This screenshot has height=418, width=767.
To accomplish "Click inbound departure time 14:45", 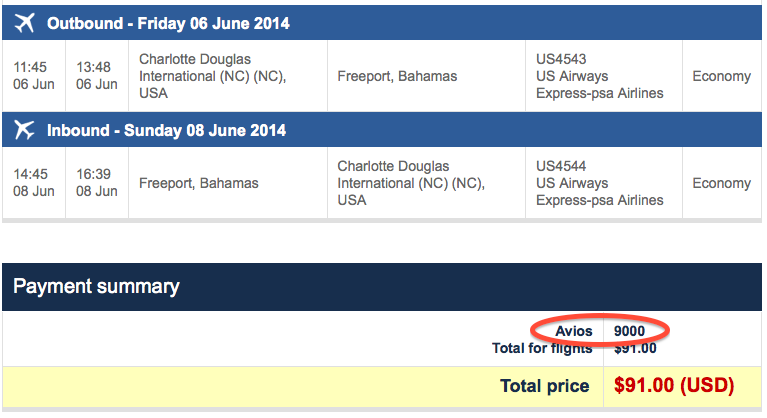I will (30, 174).
